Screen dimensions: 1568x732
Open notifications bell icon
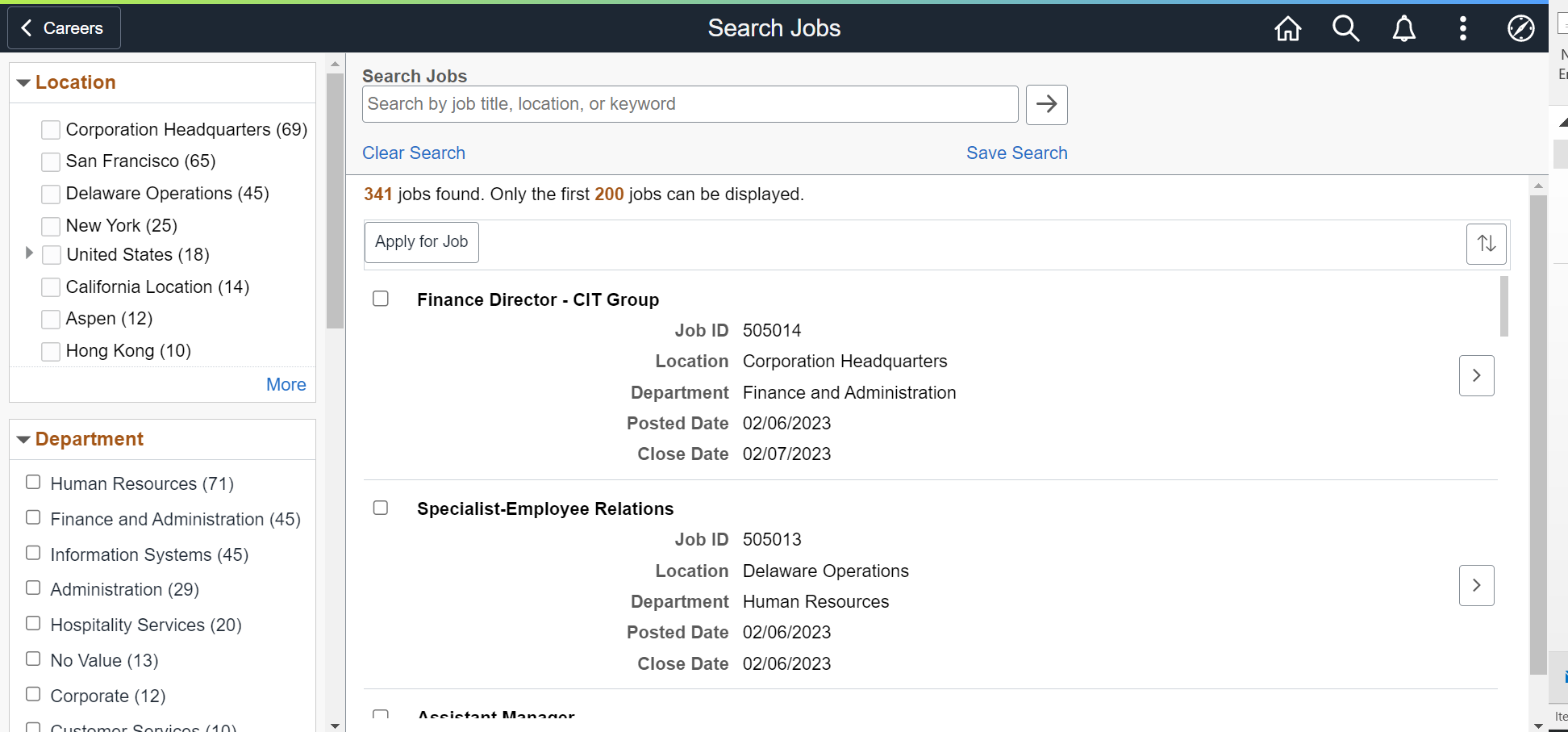pos(1403,29)
